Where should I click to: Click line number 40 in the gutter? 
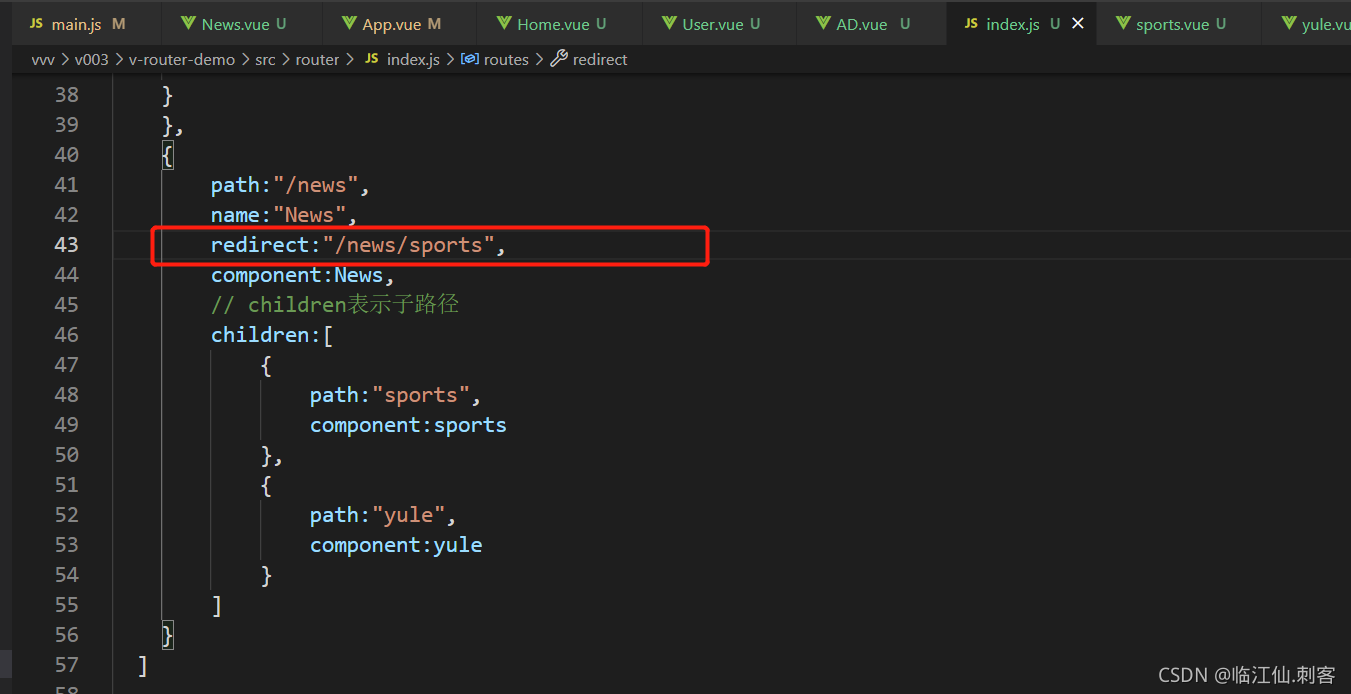66,155
